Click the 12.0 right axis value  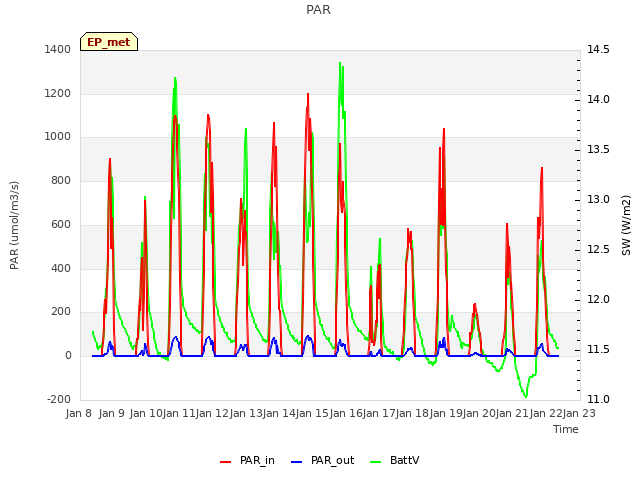point(598,300)
